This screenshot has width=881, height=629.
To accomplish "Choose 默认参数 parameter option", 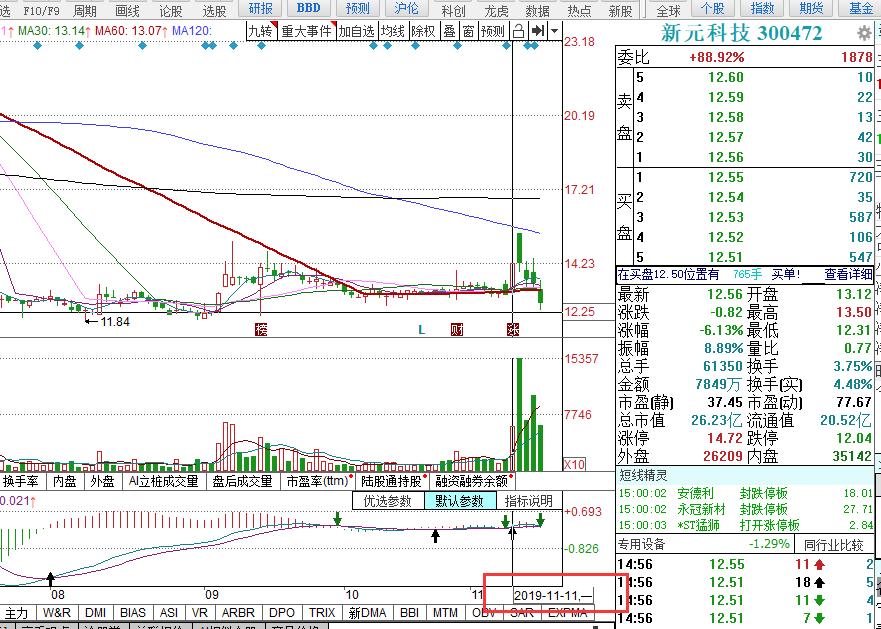I will coord(460,500).
